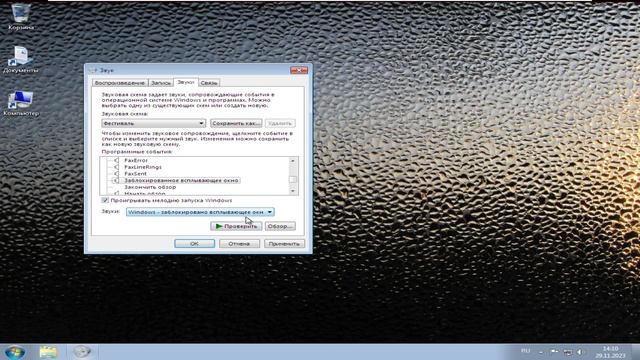Show hidden tray icons arrow
The height and width of the screenshot is (360, 640).
[541, 352]
